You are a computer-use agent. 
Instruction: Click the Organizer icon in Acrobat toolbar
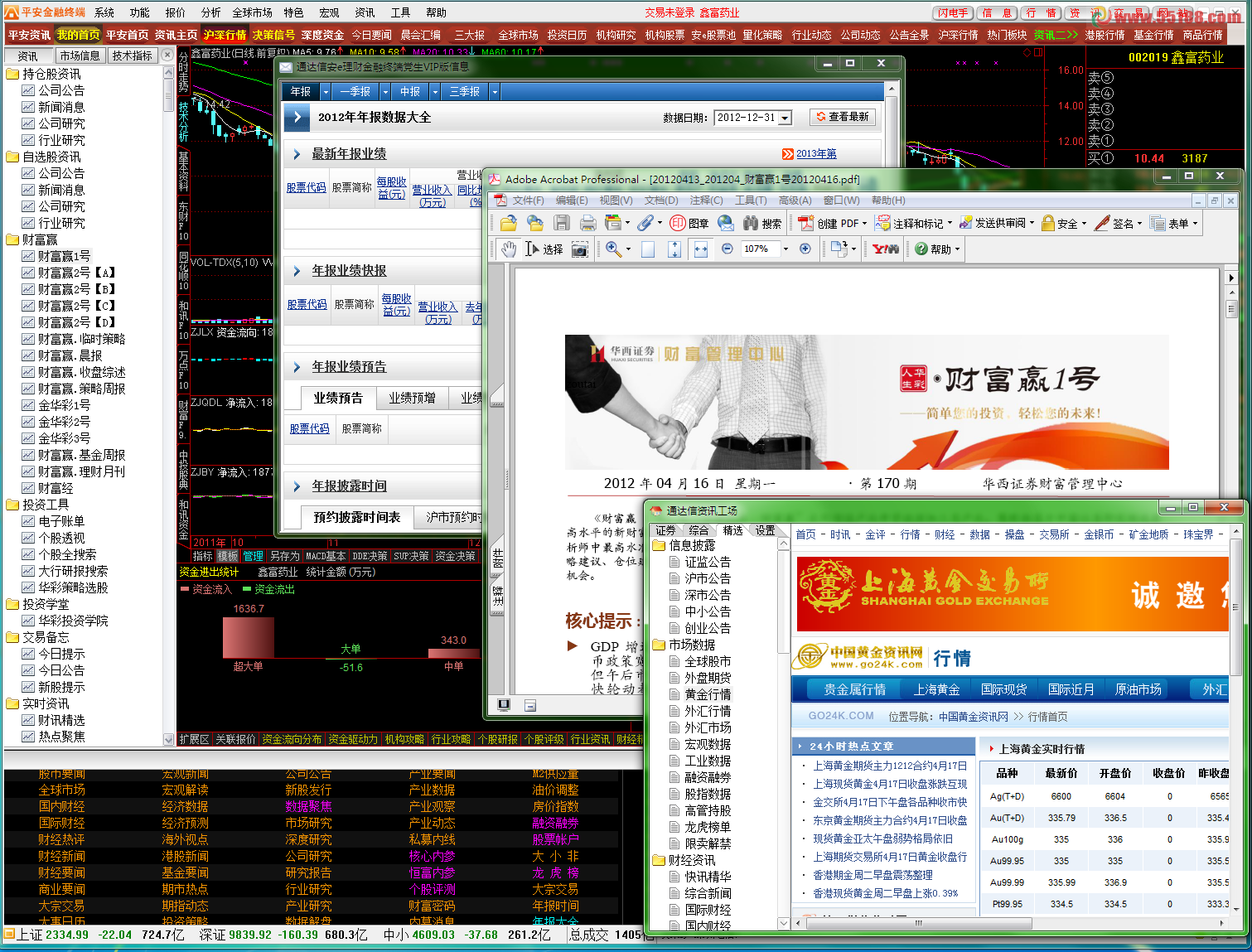point(614,223)
